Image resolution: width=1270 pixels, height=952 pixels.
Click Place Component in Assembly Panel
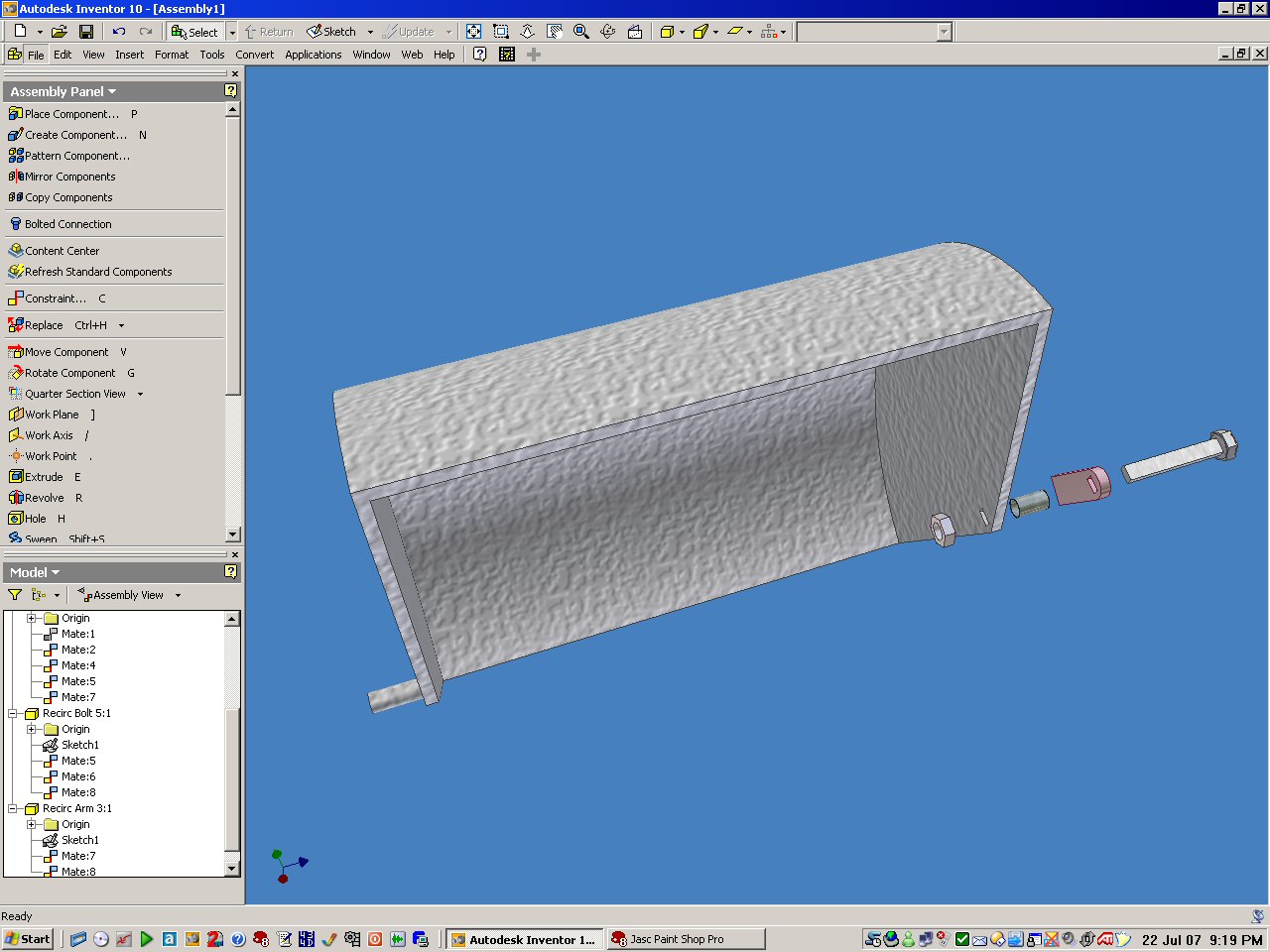tap(70, 114)
